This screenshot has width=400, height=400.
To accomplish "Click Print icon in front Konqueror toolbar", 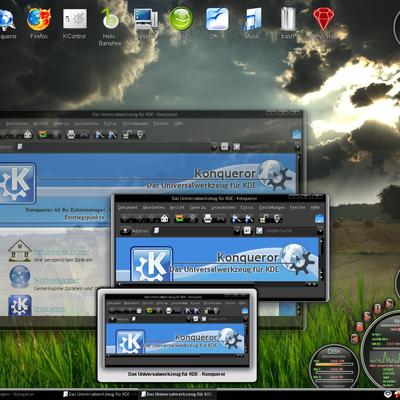I will coord(208,219).
